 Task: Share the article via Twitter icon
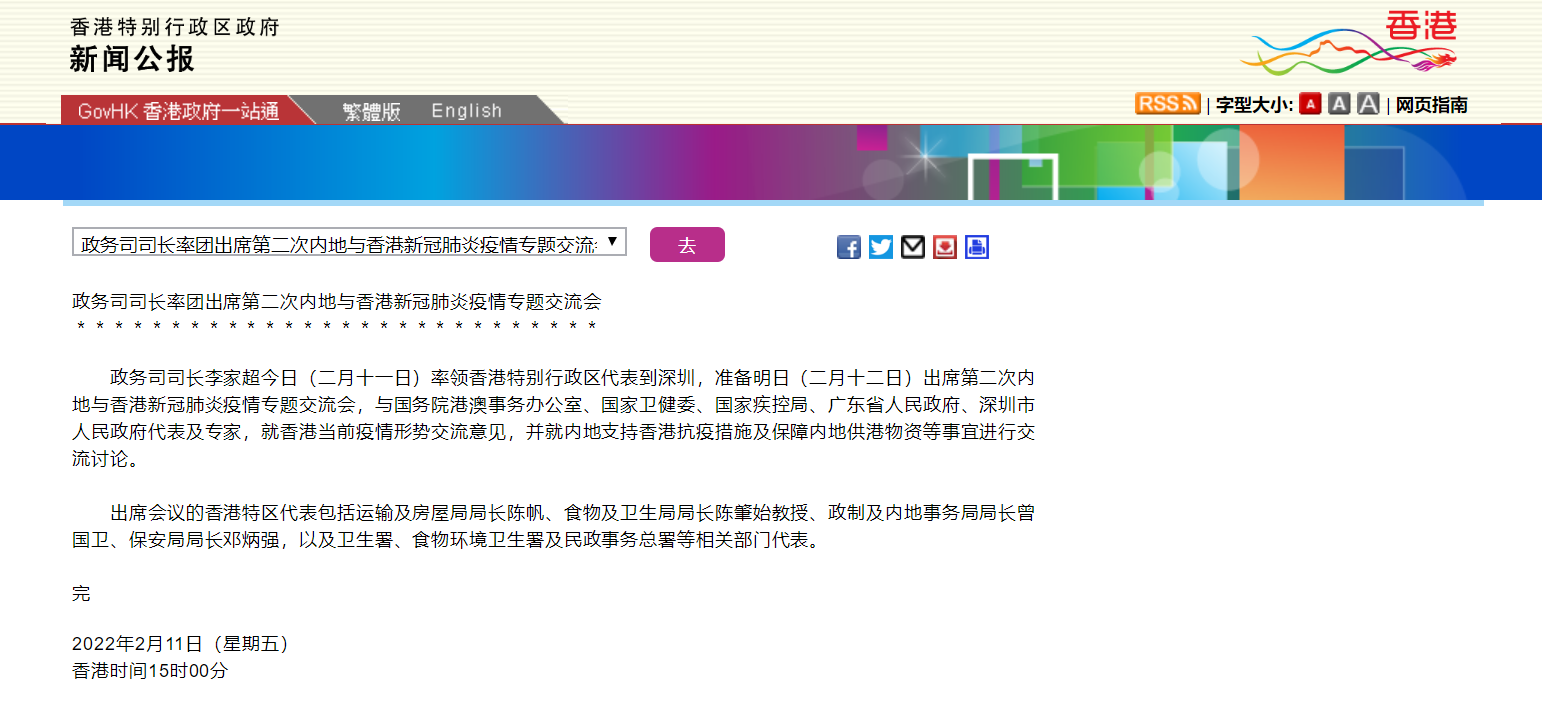pyautogui.click(x=880, y=247)
